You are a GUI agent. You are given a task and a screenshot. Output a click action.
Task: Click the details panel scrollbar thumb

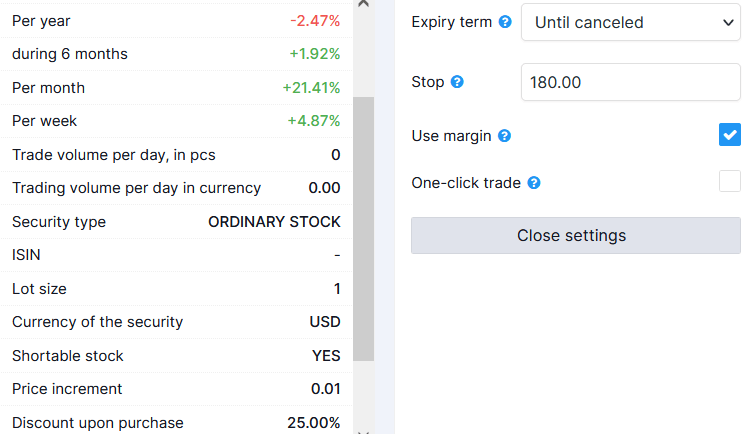pyautogui.click(x=363, y=228)
